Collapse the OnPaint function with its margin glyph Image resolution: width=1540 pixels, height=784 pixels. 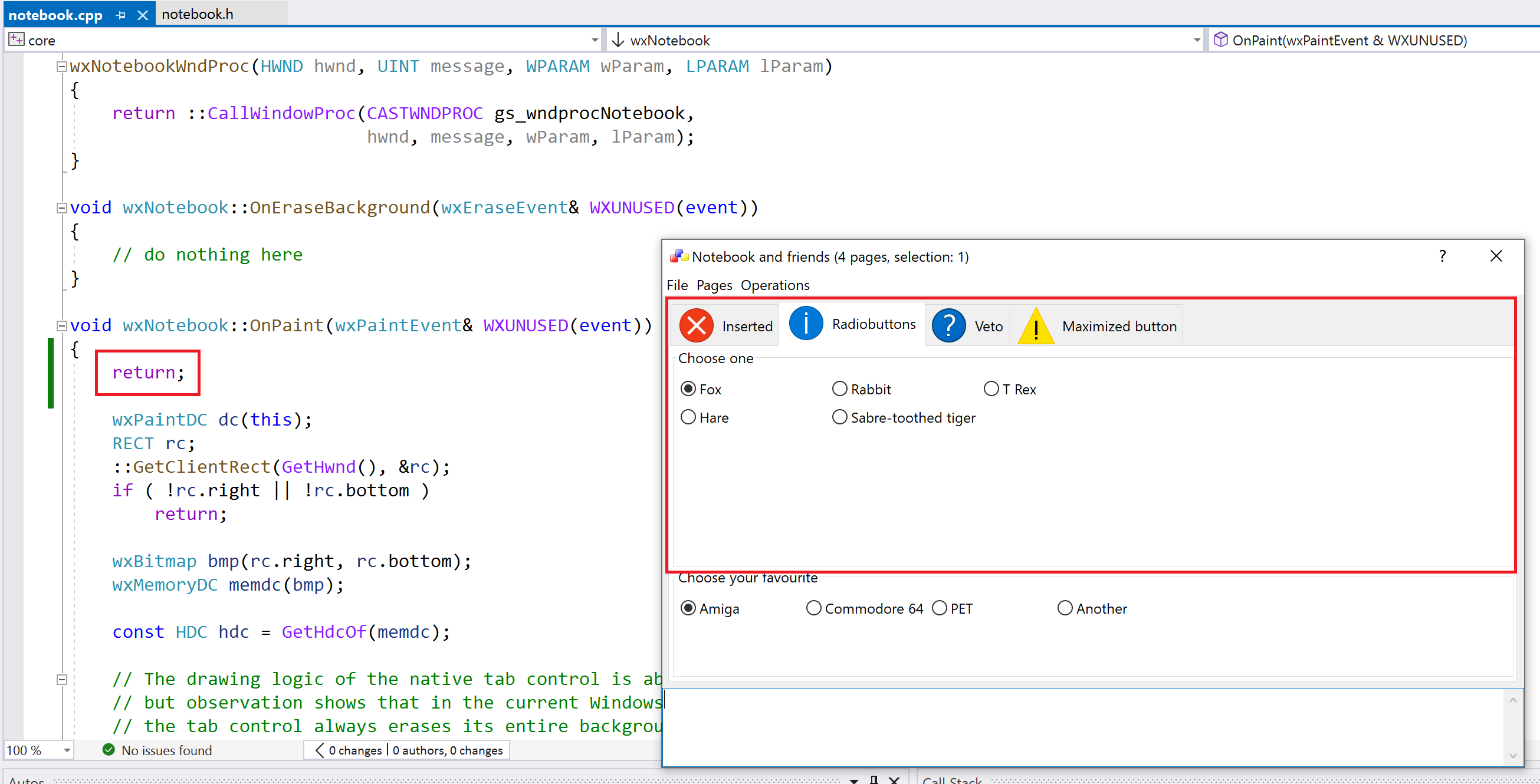[x=61, y=325]
